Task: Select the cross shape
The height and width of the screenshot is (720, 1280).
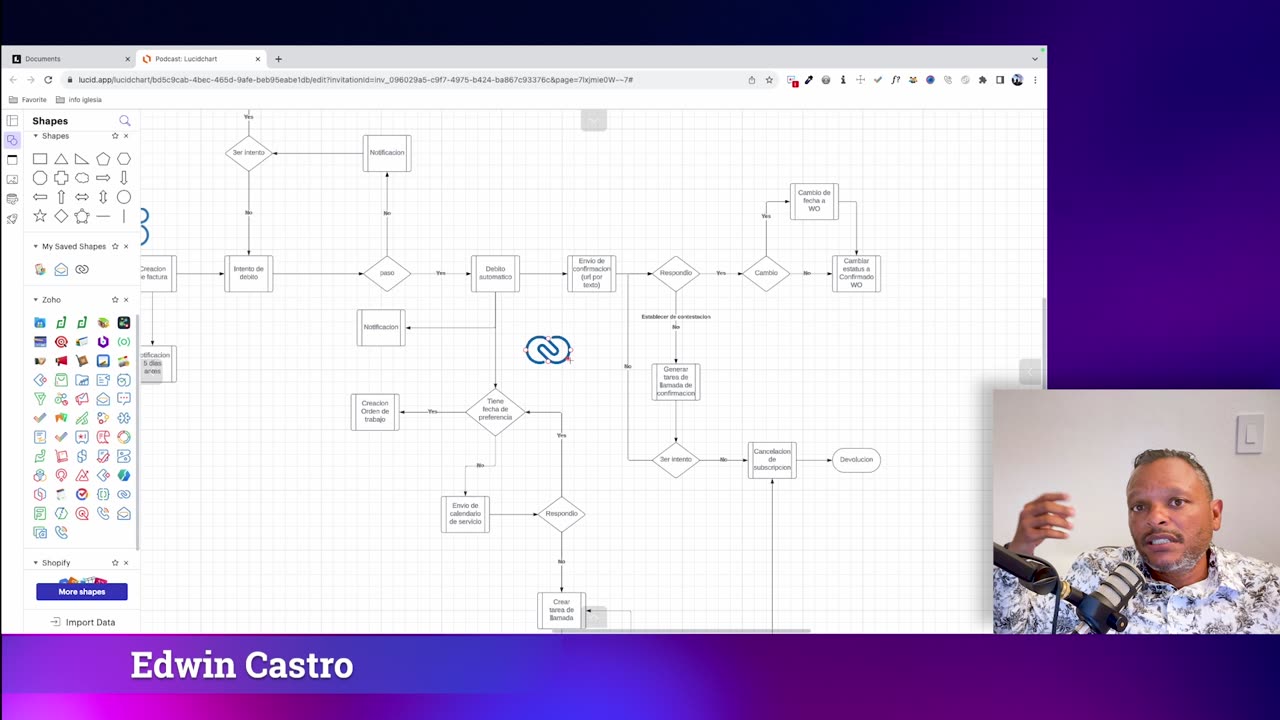Action: click(61, 178)
